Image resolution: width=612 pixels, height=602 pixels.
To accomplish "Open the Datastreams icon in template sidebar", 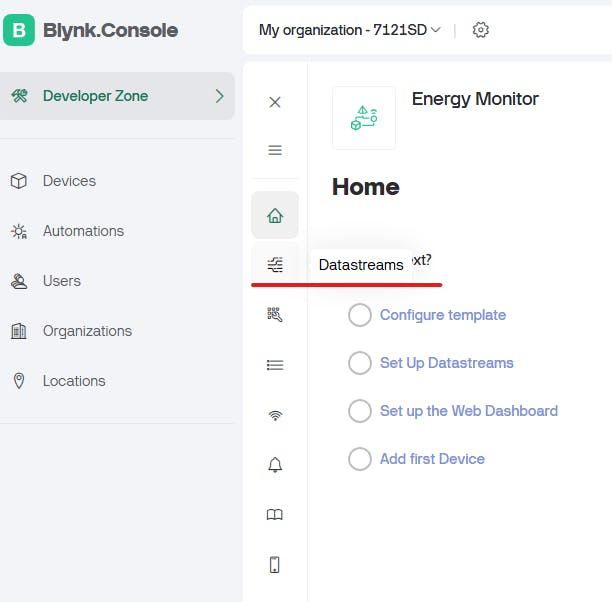I will (275, 265).
